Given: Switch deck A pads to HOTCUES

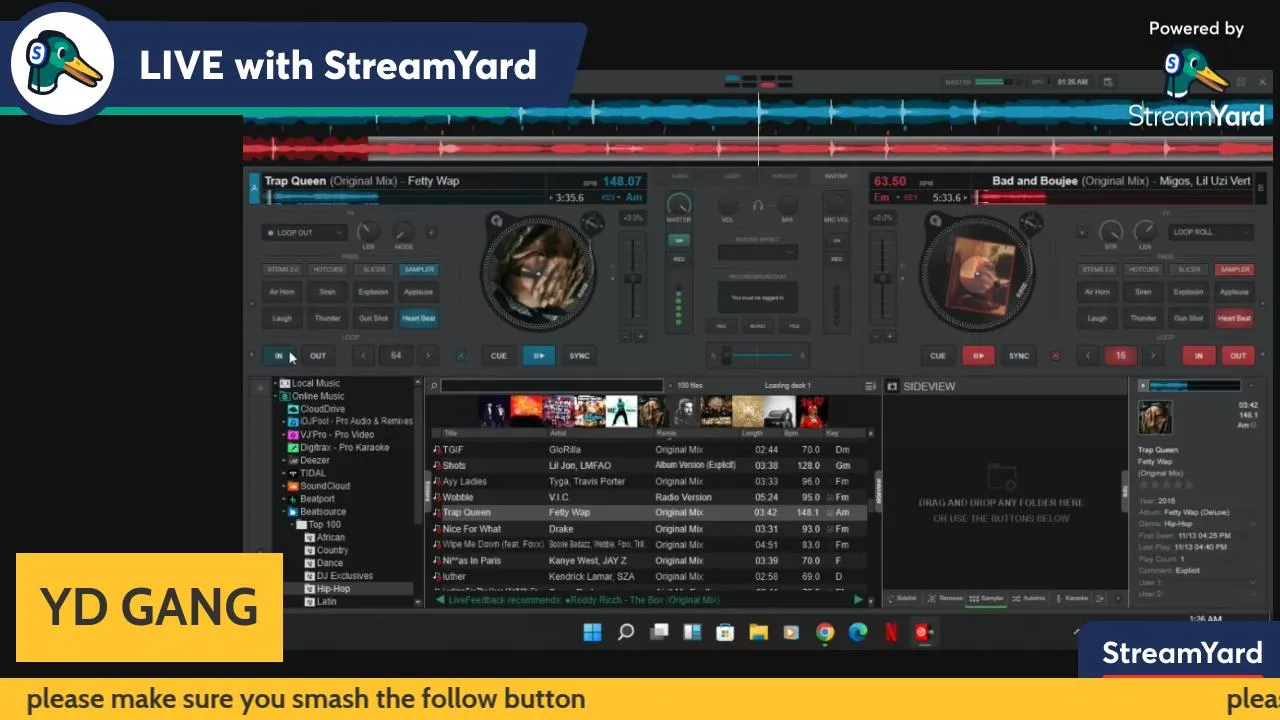Looking at the screenshot, I should [328, 269].
